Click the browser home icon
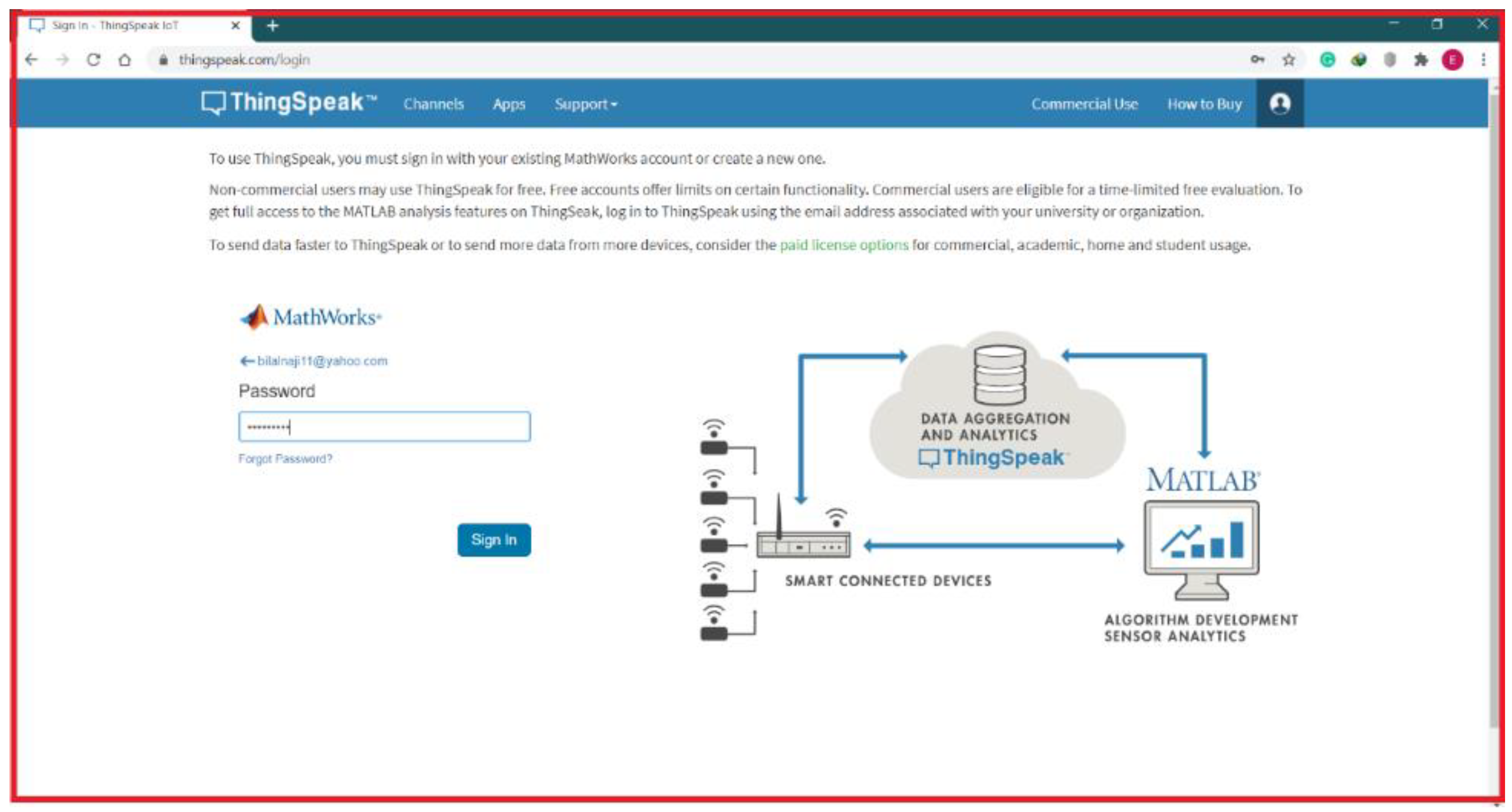The height and width of the screenshot is (812, 1512). 124,60
